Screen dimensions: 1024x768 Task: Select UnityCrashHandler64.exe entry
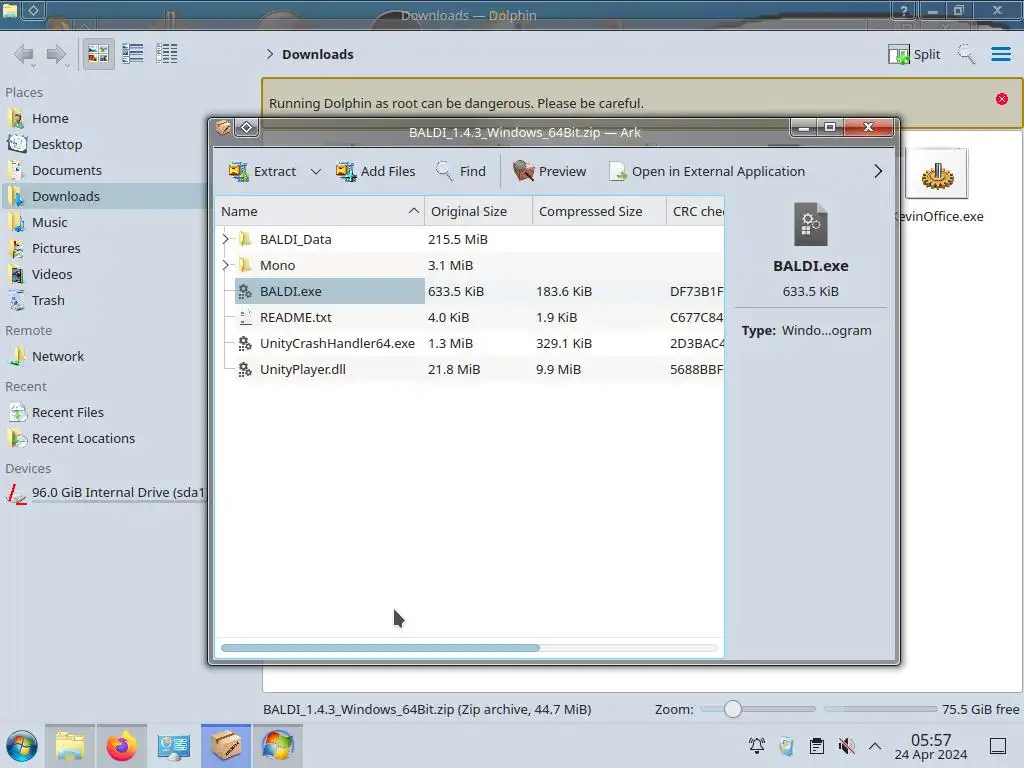469,344
